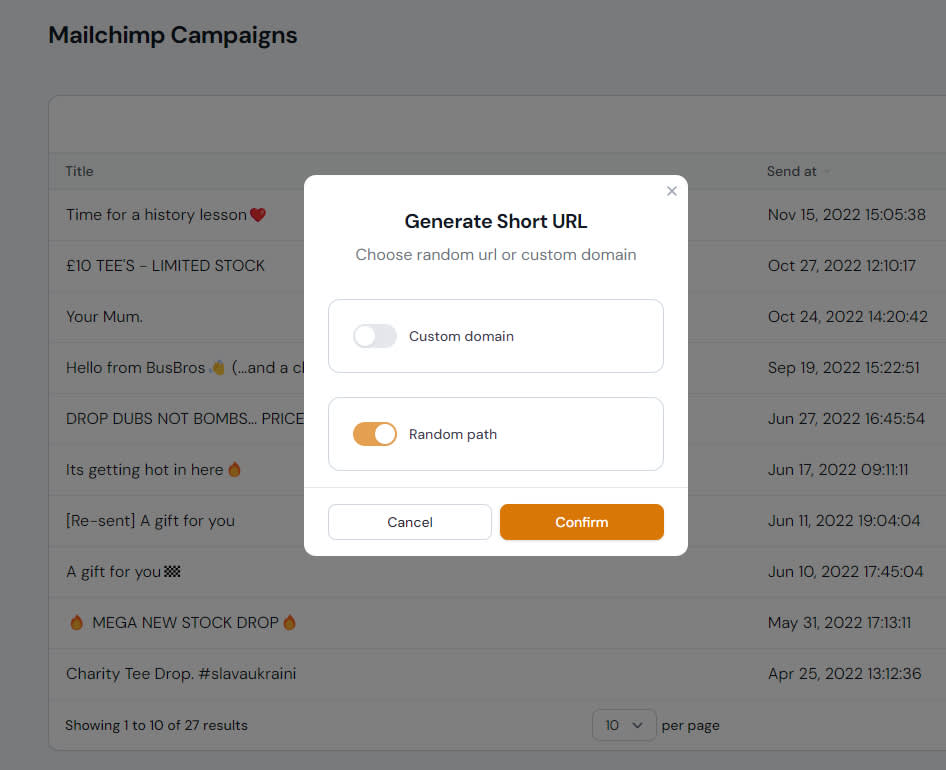Open the 'Its getting hot in here' campaign
This screenshot has width=946, height=770.
coord(144,469)
